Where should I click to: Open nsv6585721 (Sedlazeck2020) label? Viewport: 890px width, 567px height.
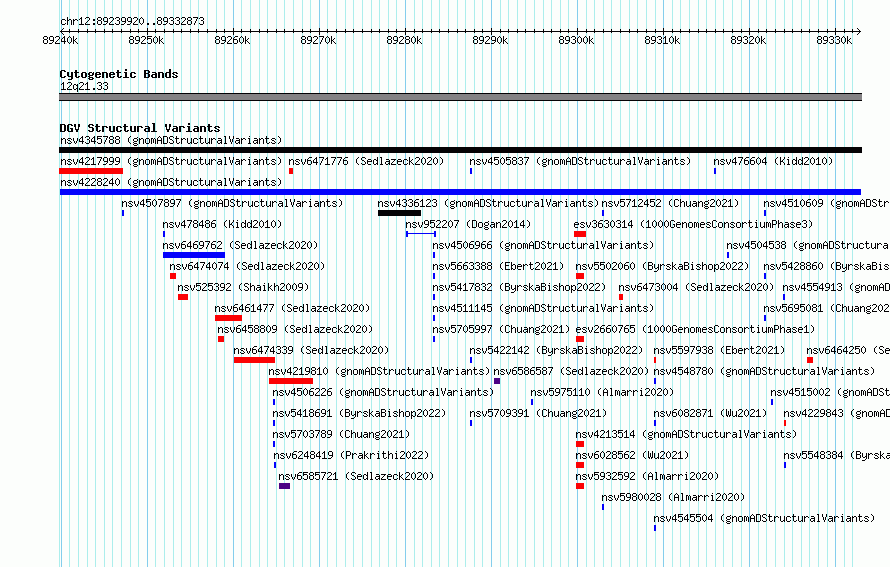pos(356,476)
